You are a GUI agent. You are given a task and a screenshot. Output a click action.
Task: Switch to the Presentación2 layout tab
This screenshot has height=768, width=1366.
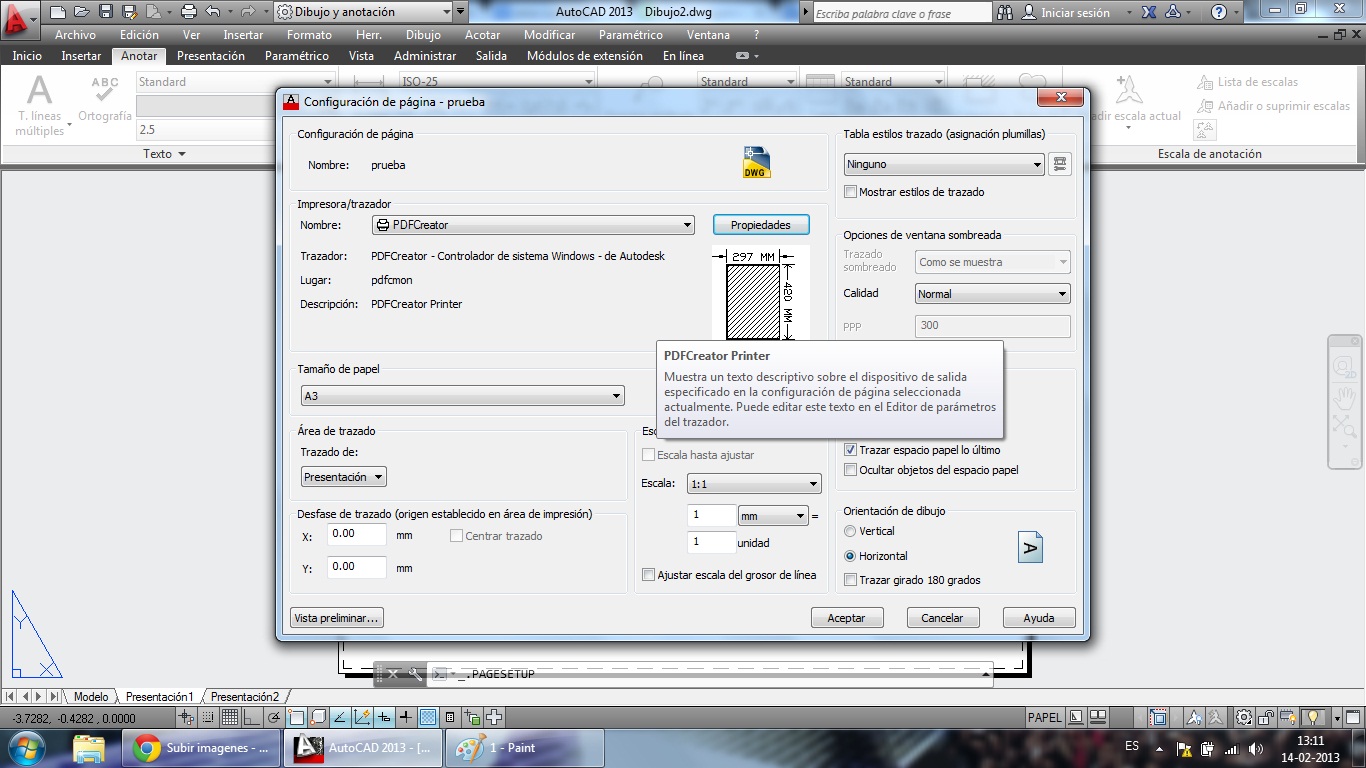pos(245,696)
